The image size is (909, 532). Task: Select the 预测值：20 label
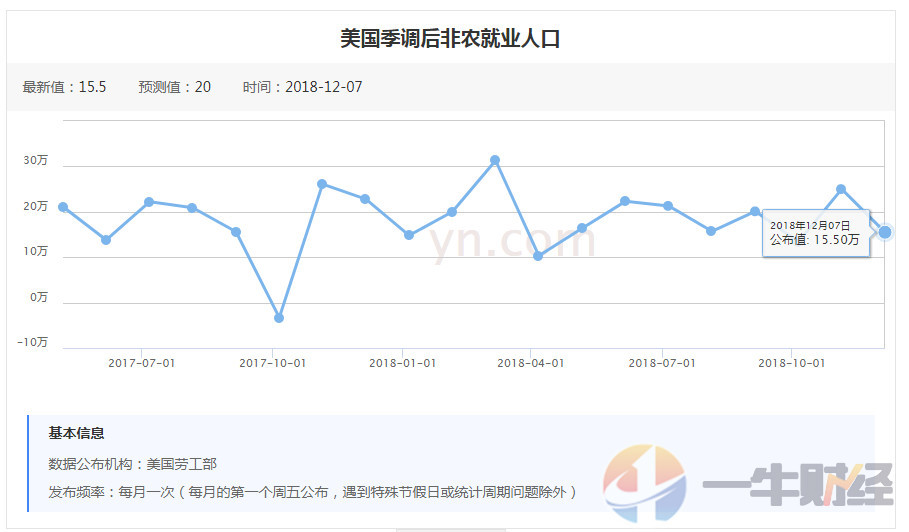[174, 87]
